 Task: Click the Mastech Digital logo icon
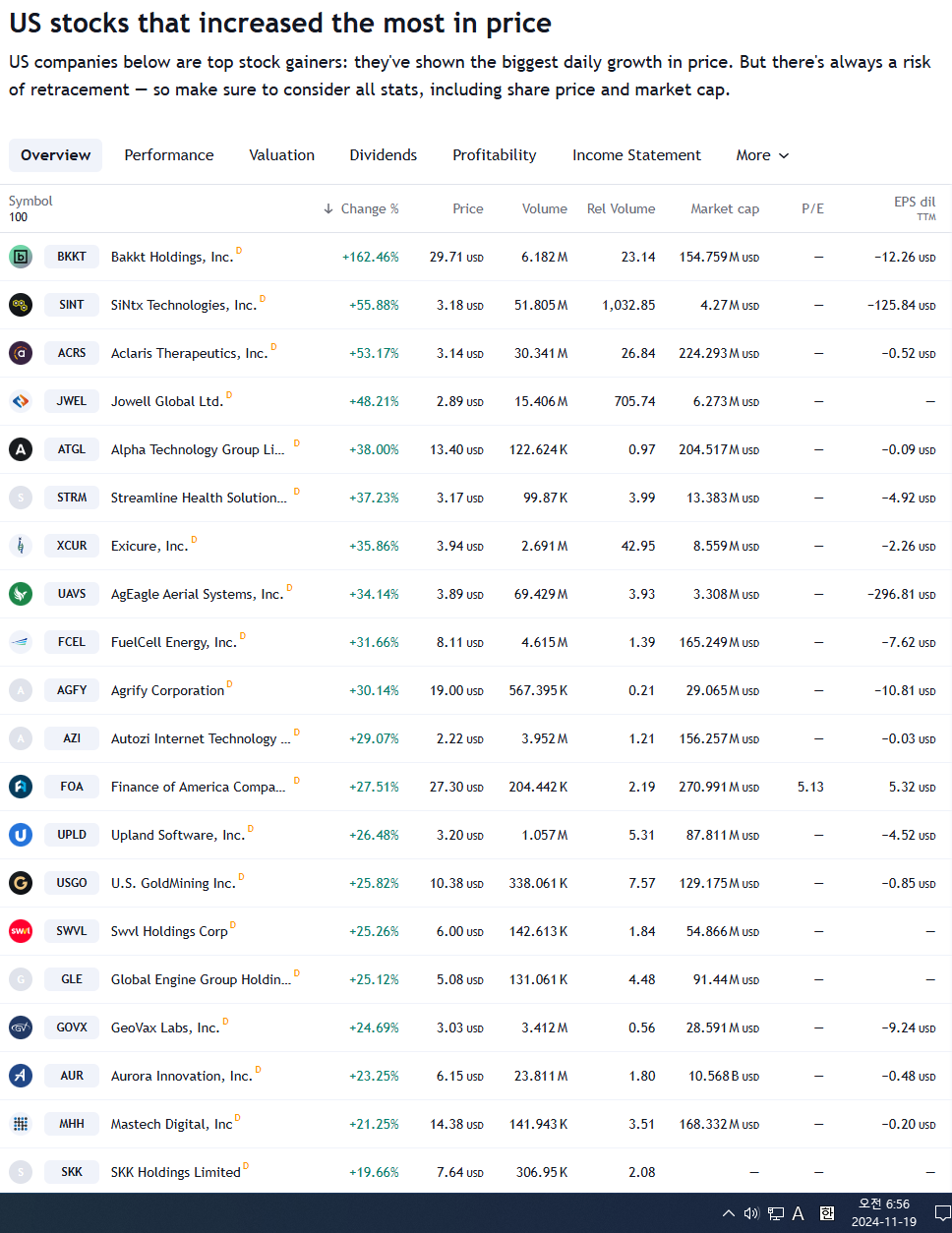pos(21,1124)
